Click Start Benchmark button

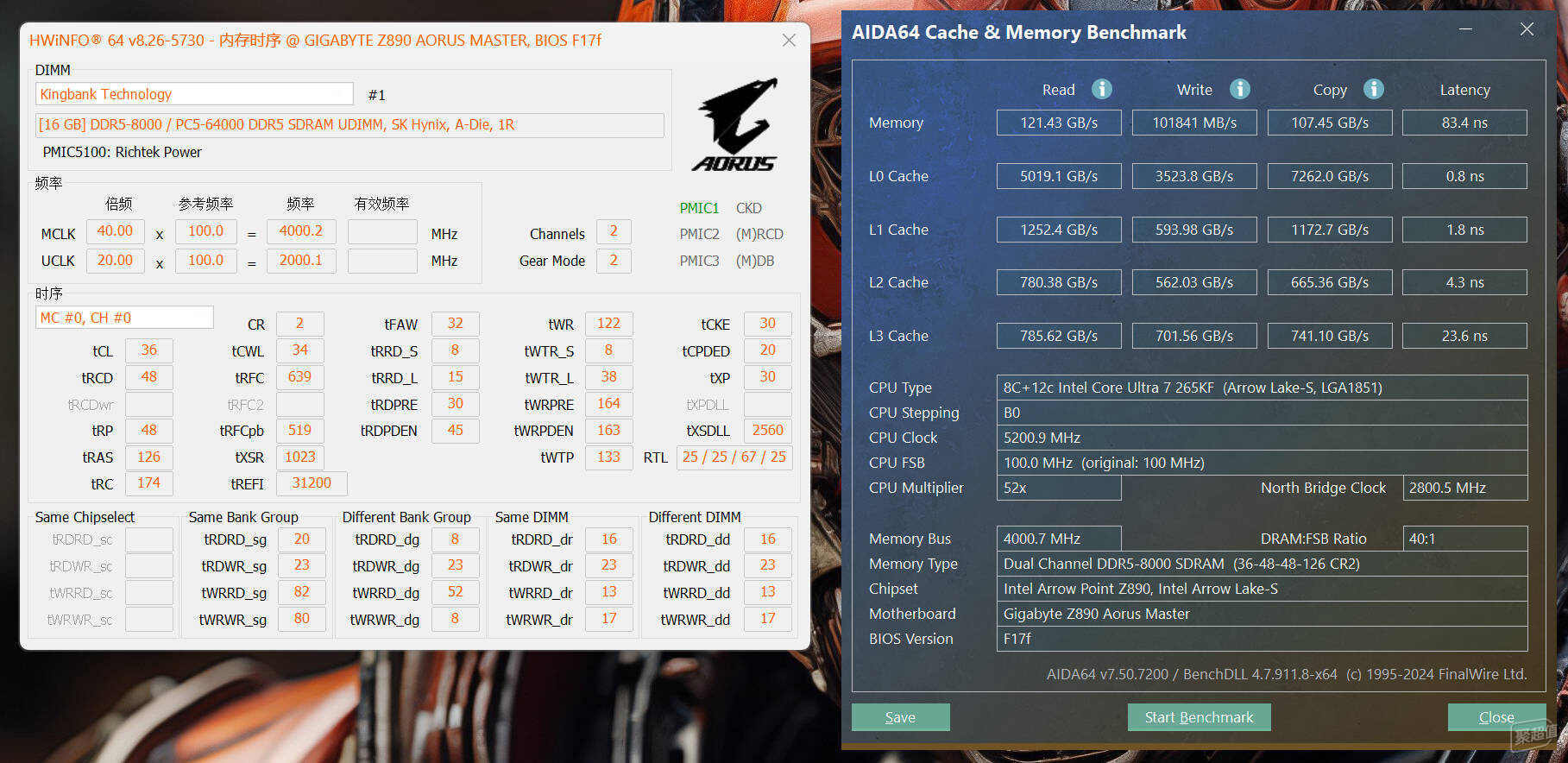pyautogui.click(x=1199, y=717)
